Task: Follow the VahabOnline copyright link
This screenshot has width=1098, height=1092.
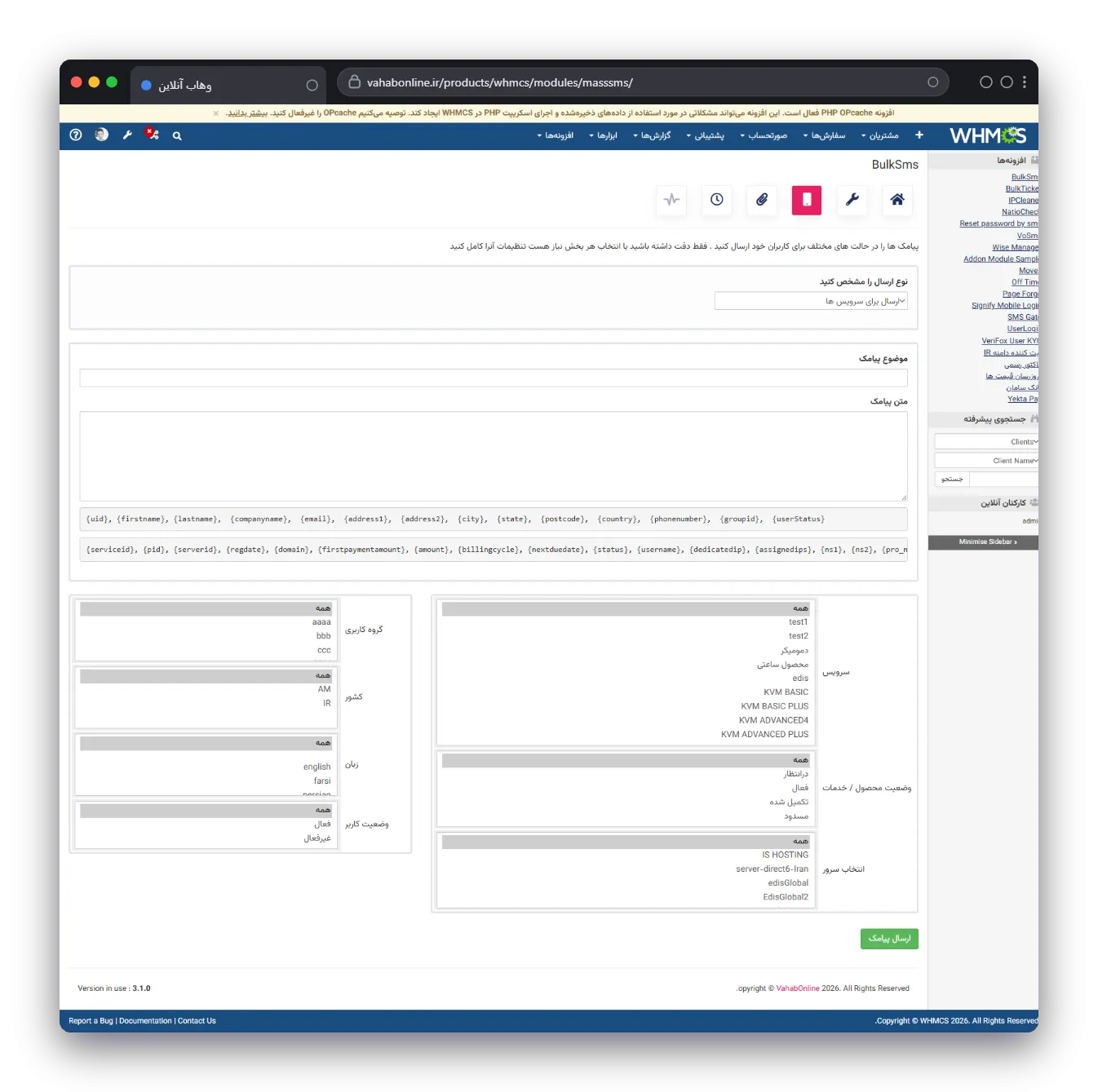Action: click(x=798, y=988)
